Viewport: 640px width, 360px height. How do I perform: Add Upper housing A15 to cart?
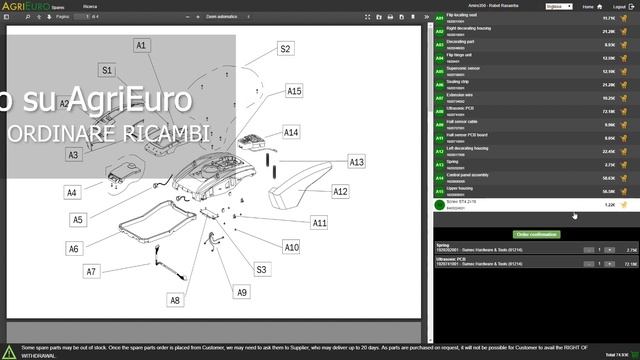(624, 191)
